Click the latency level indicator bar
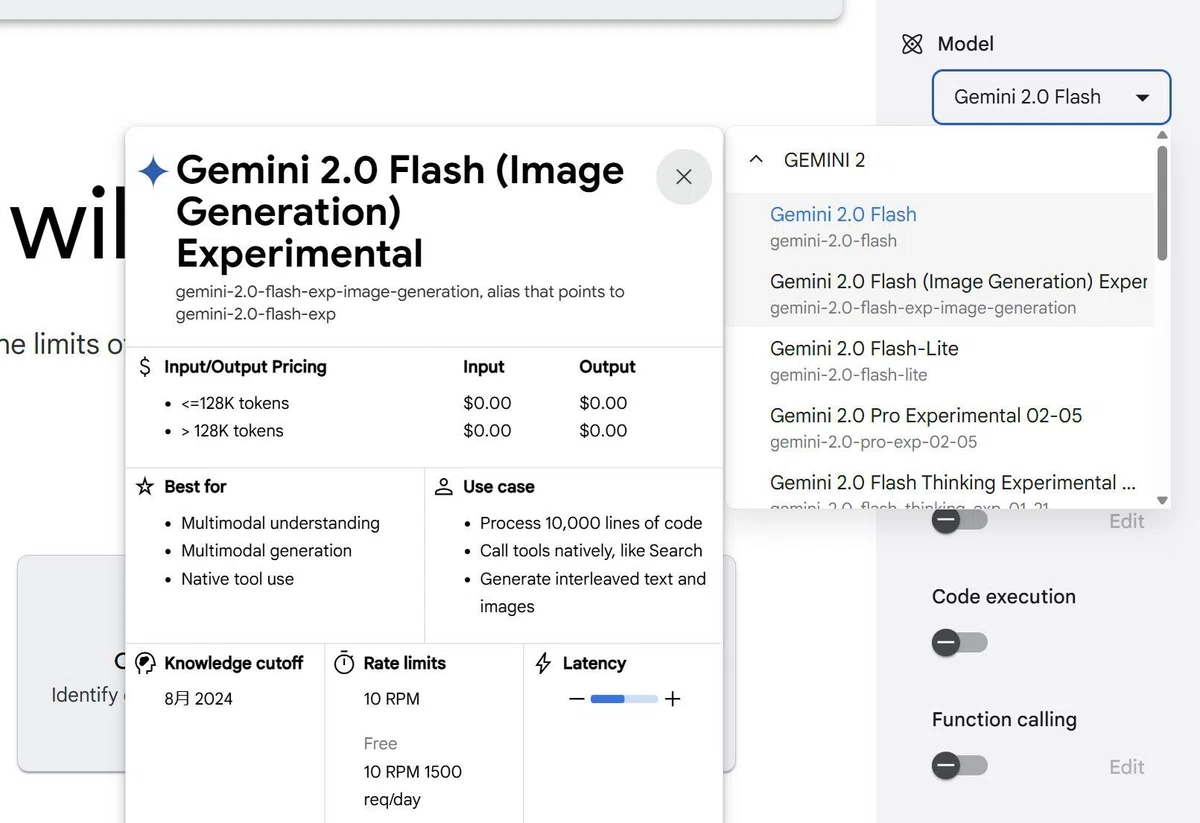This screenshot has height=823, width=1200. pos(624,699)
